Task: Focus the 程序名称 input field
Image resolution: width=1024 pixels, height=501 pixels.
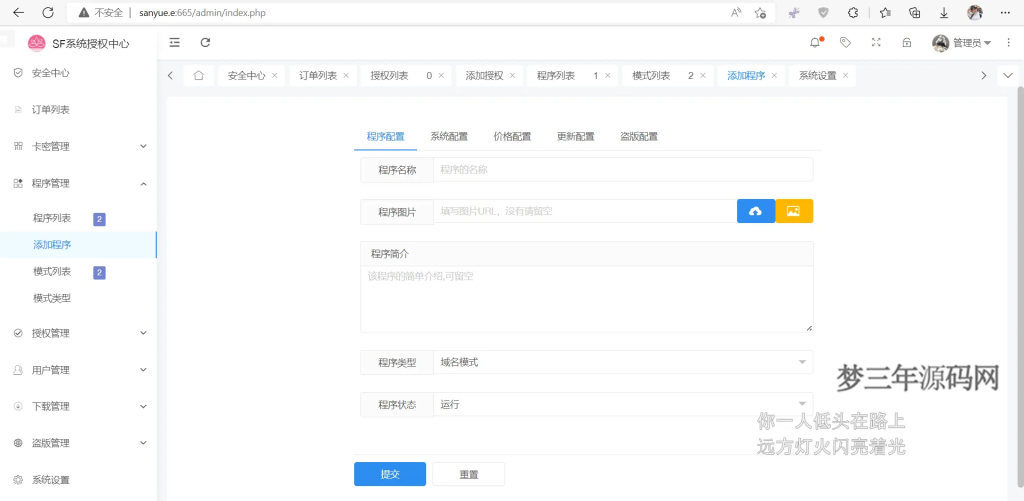Action: 623,169
